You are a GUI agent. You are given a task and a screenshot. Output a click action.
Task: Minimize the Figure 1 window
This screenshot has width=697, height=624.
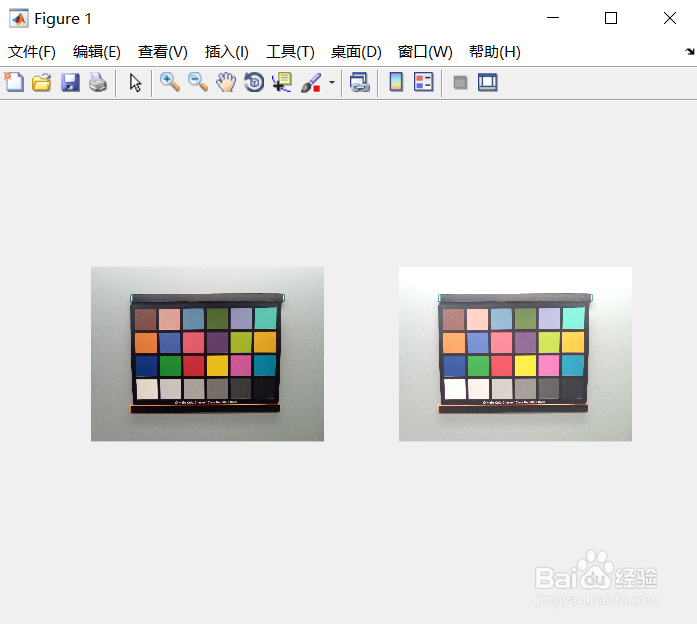[x=553, y=18]
